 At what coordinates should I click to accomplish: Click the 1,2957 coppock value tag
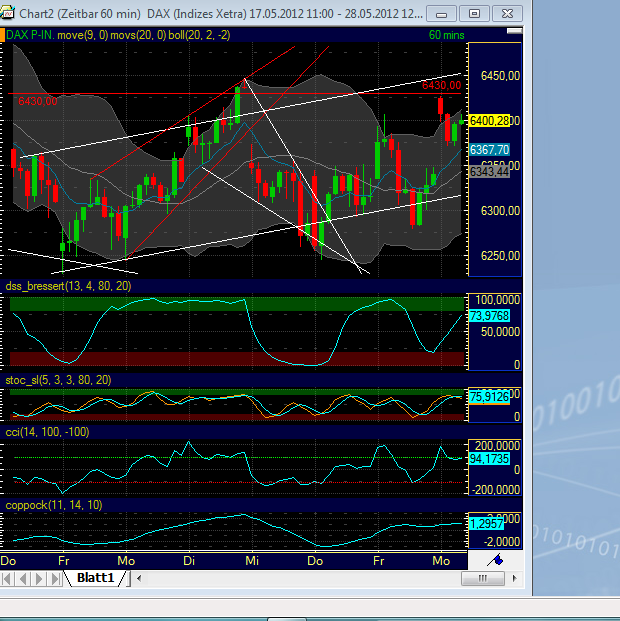(x=486, y=524)
